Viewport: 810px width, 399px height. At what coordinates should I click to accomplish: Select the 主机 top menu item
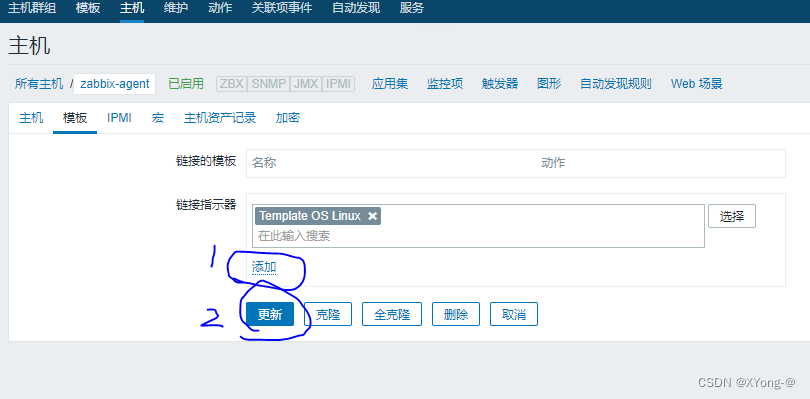point(132,8)
